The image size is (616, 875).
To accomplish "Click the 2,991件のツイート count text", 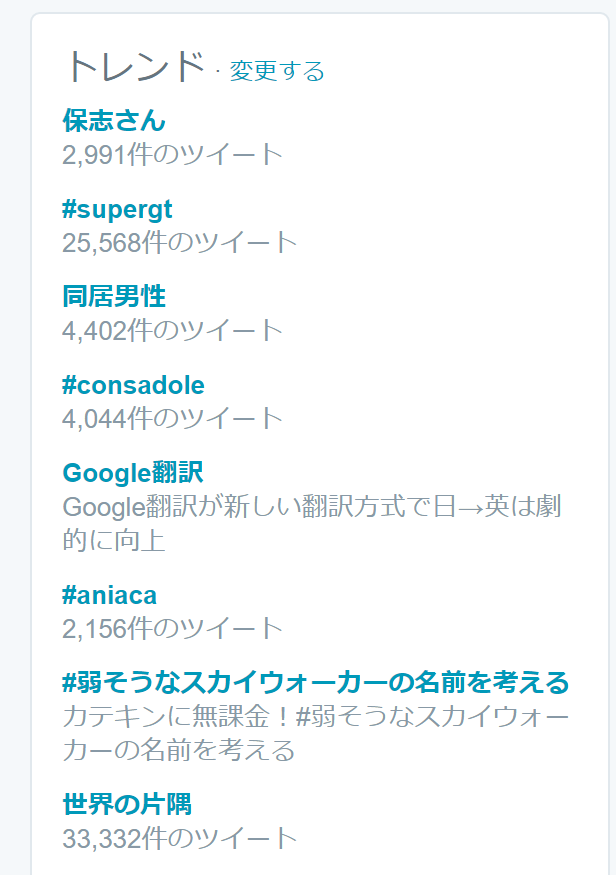I will (x=172, y=155).
